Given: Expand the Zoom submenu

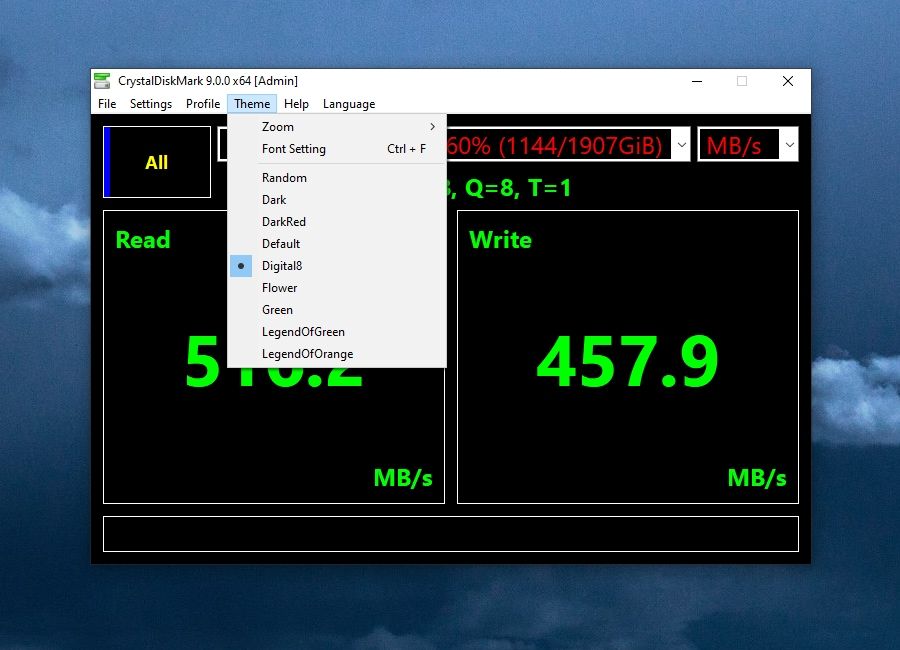Looking at the screenshot, I should coord(337,127).
